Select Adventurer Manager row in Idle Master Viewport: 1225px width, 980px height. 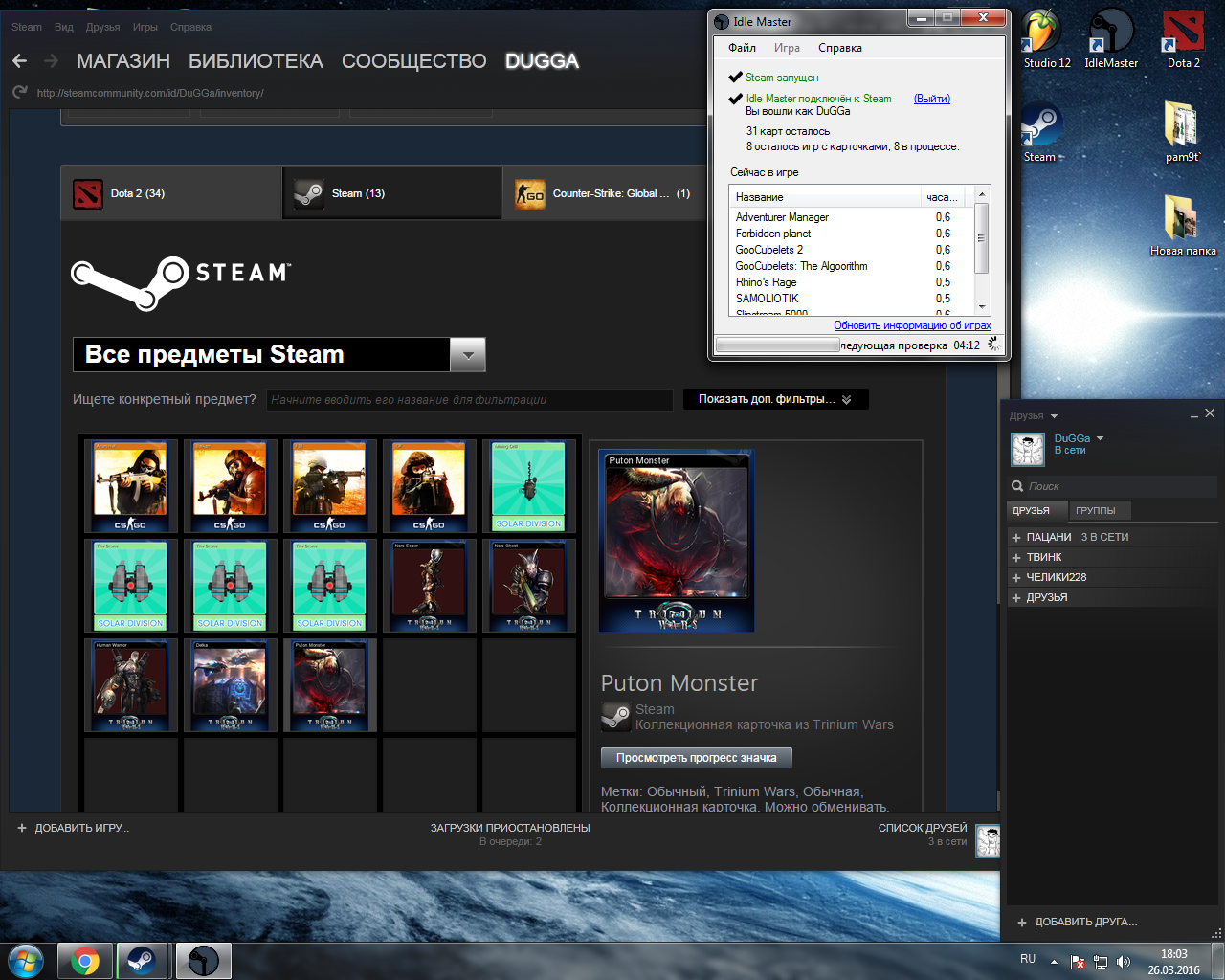point(852,217)
